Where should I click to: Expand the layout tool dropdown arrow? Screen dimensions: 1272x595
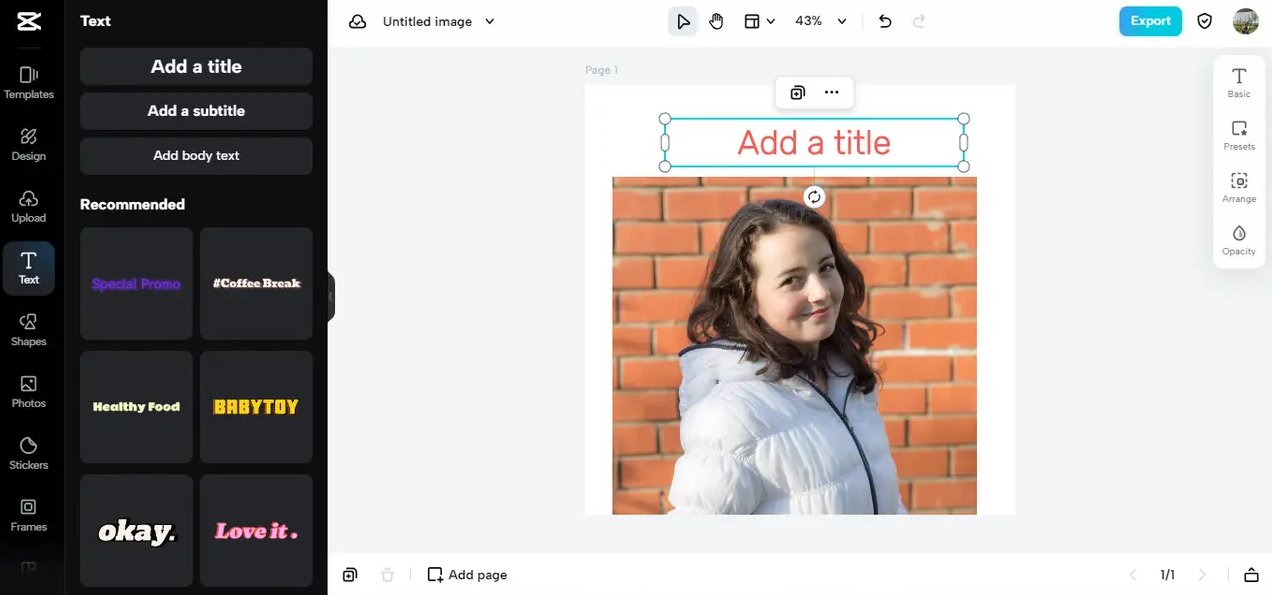(x=771, y=21)
